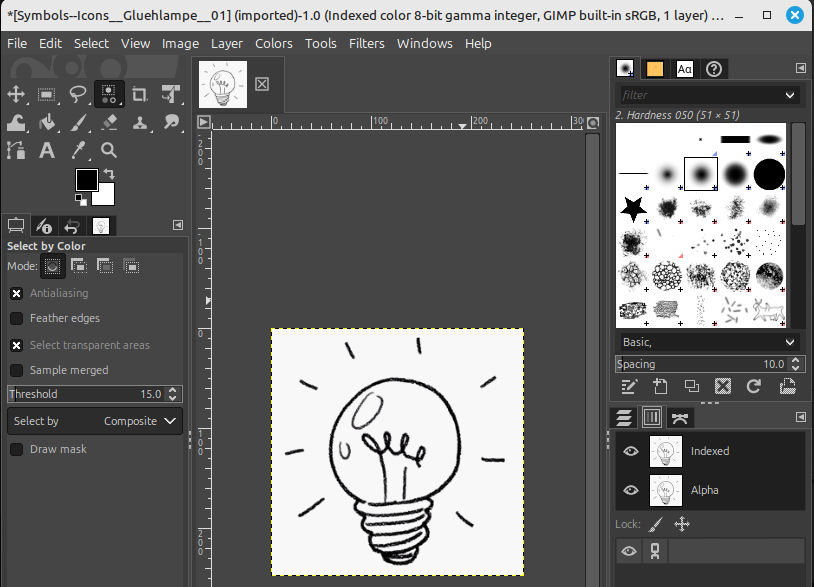The image size is (814, 587).
Task: Select the Move tool
Action: pyautogui.click(x=17, y=94)
